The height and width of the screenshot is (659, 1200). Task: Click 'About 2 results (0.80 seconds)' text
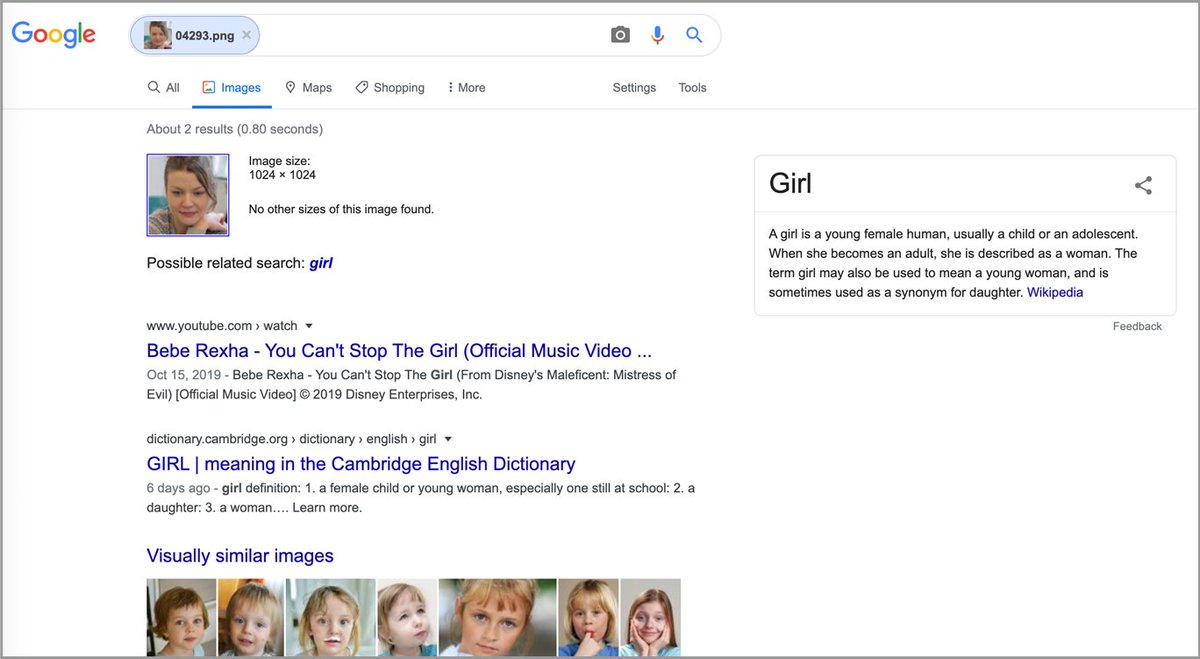(235, 129)
